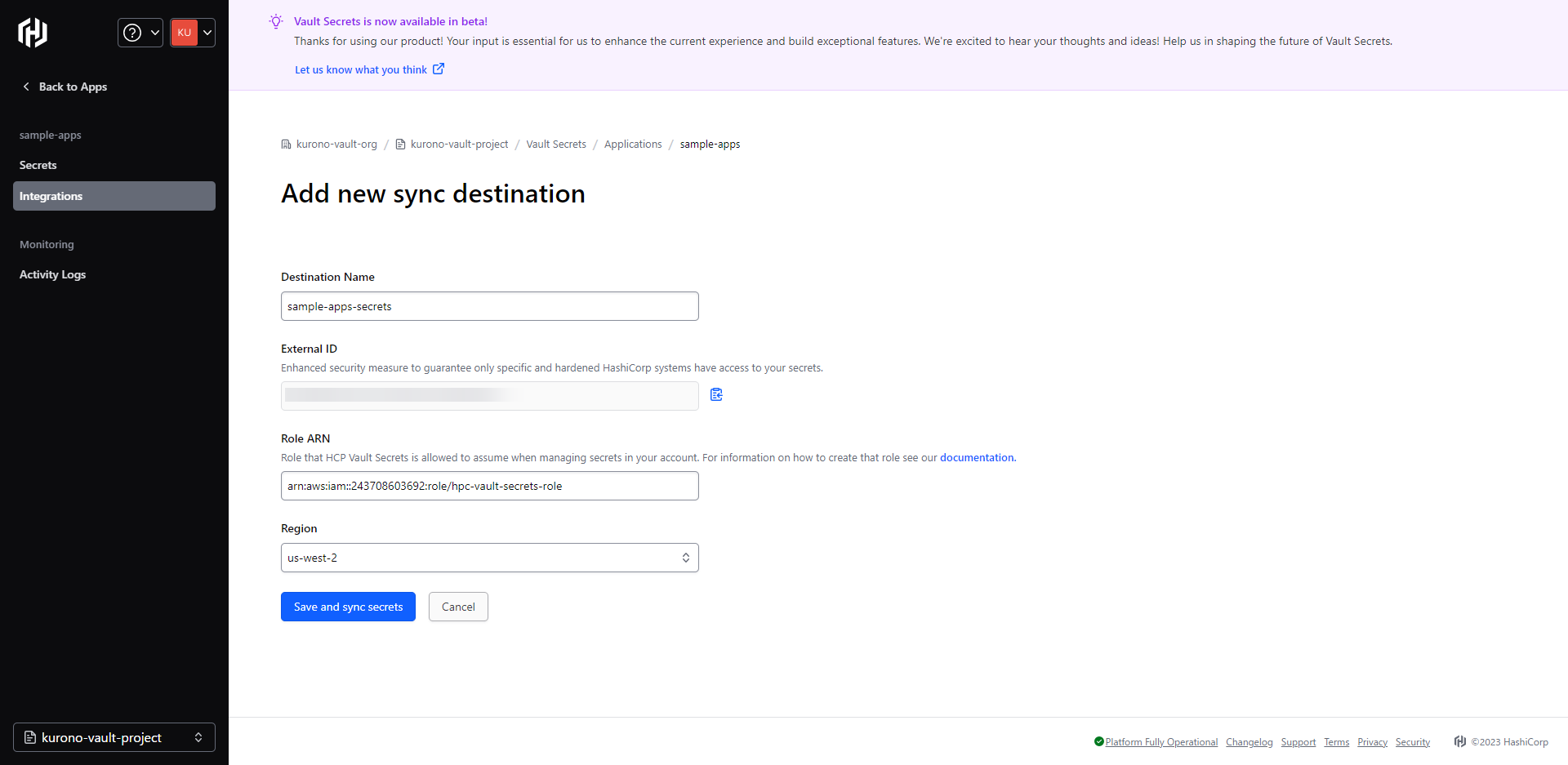The image size is (1568, 765).
Task: Cancel adding the sync destination
Action: (x=458, y=607)
